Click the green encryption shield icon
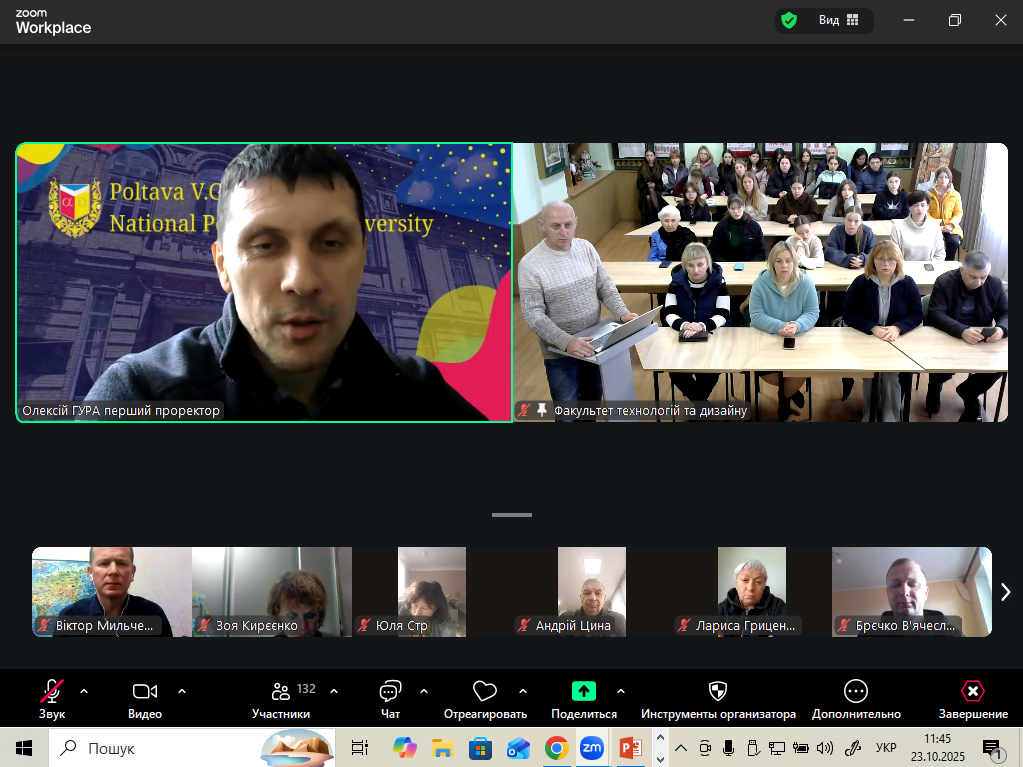The height and width of the screenshot is (767, 1023). pyautogui.click(x=789, y=20)
